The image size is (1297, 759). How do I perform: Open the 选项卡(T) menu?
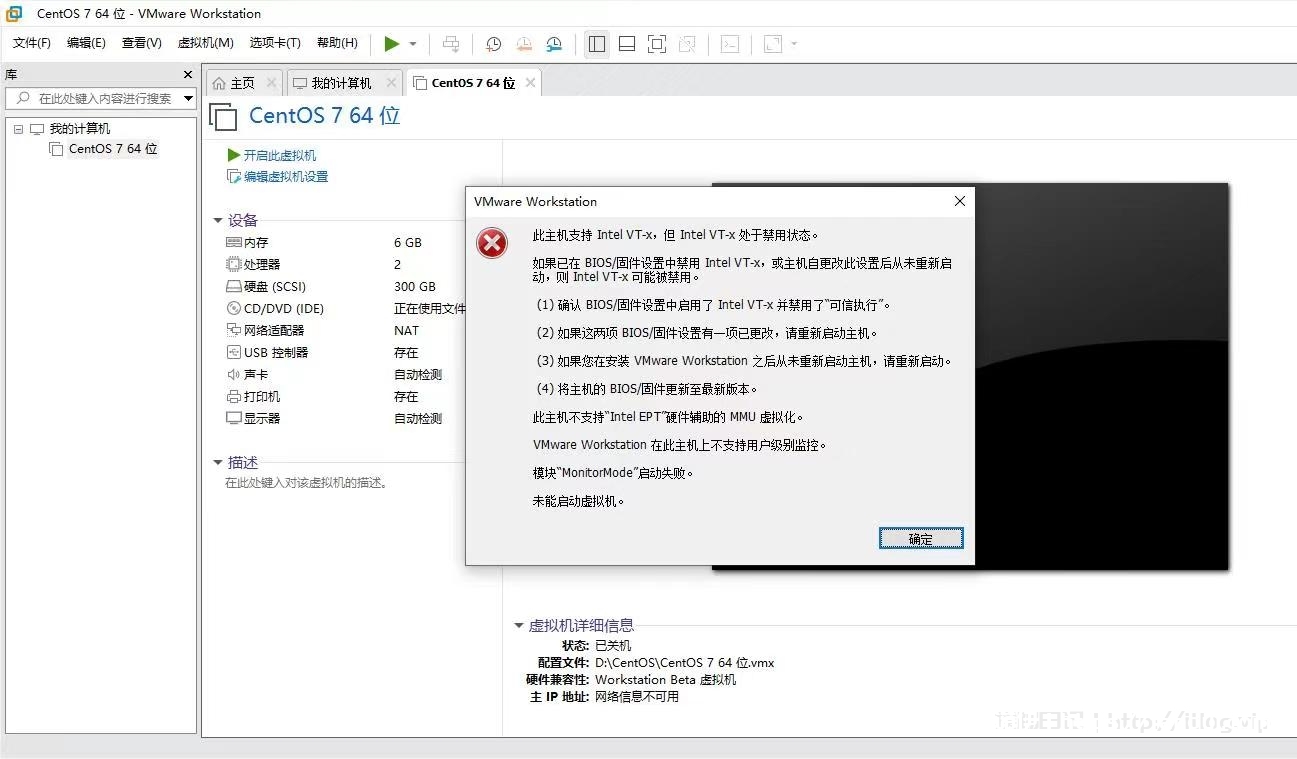275,43
